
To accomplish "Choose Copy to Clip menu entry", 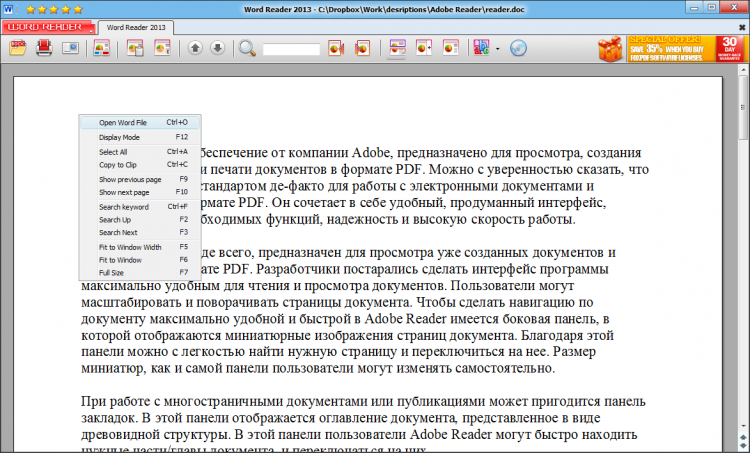I will (140, 165).
